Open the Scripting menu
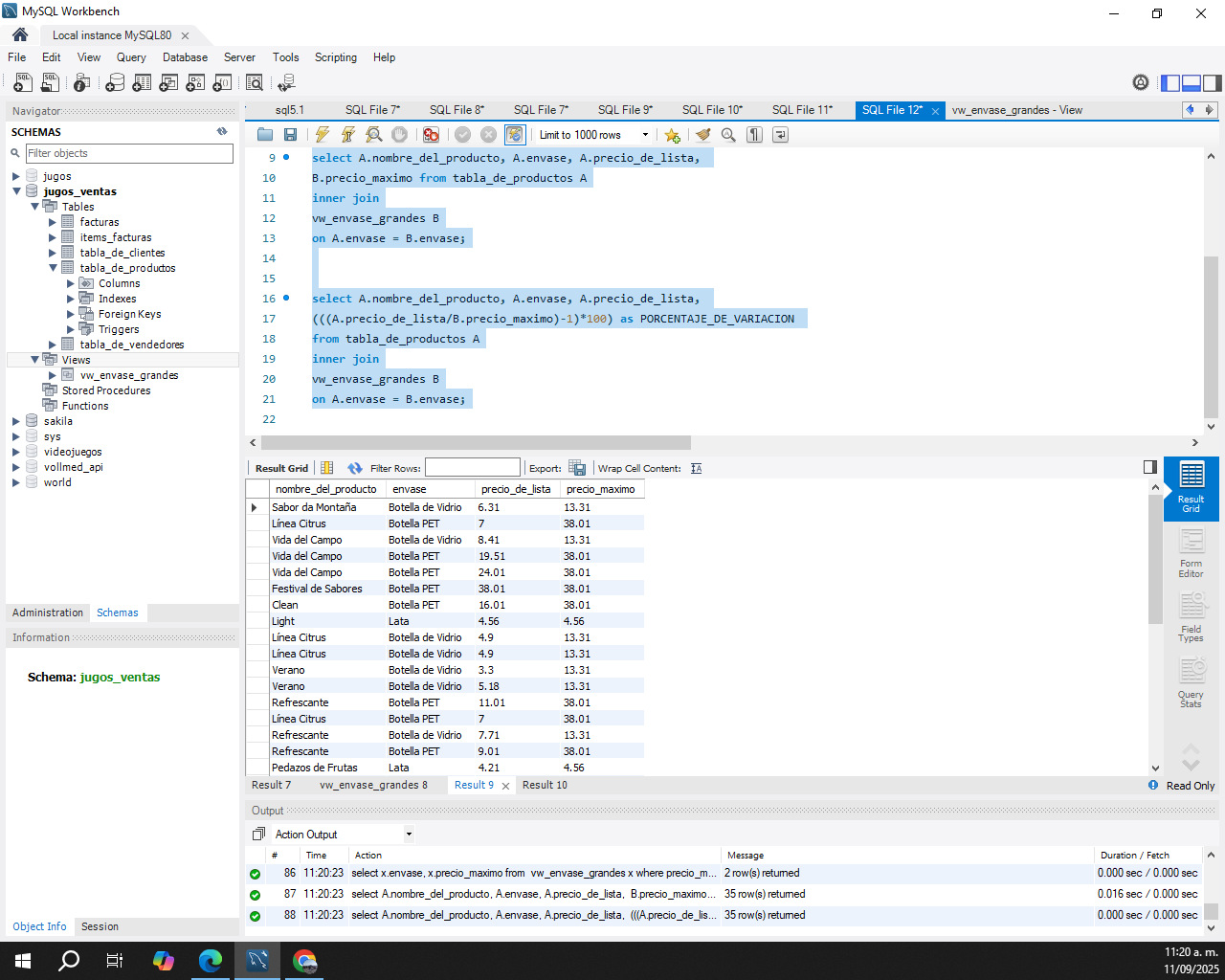Screen dimensions: 1225x980 click(x=336, y=57)
